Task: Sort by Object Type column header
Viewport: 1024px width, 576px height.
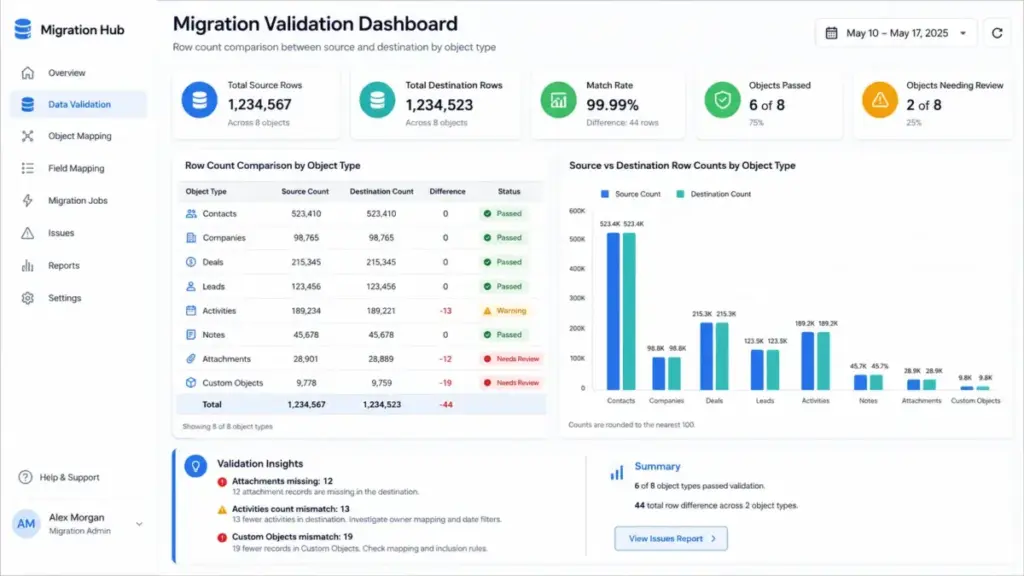Action: click(x=206, y=191)
